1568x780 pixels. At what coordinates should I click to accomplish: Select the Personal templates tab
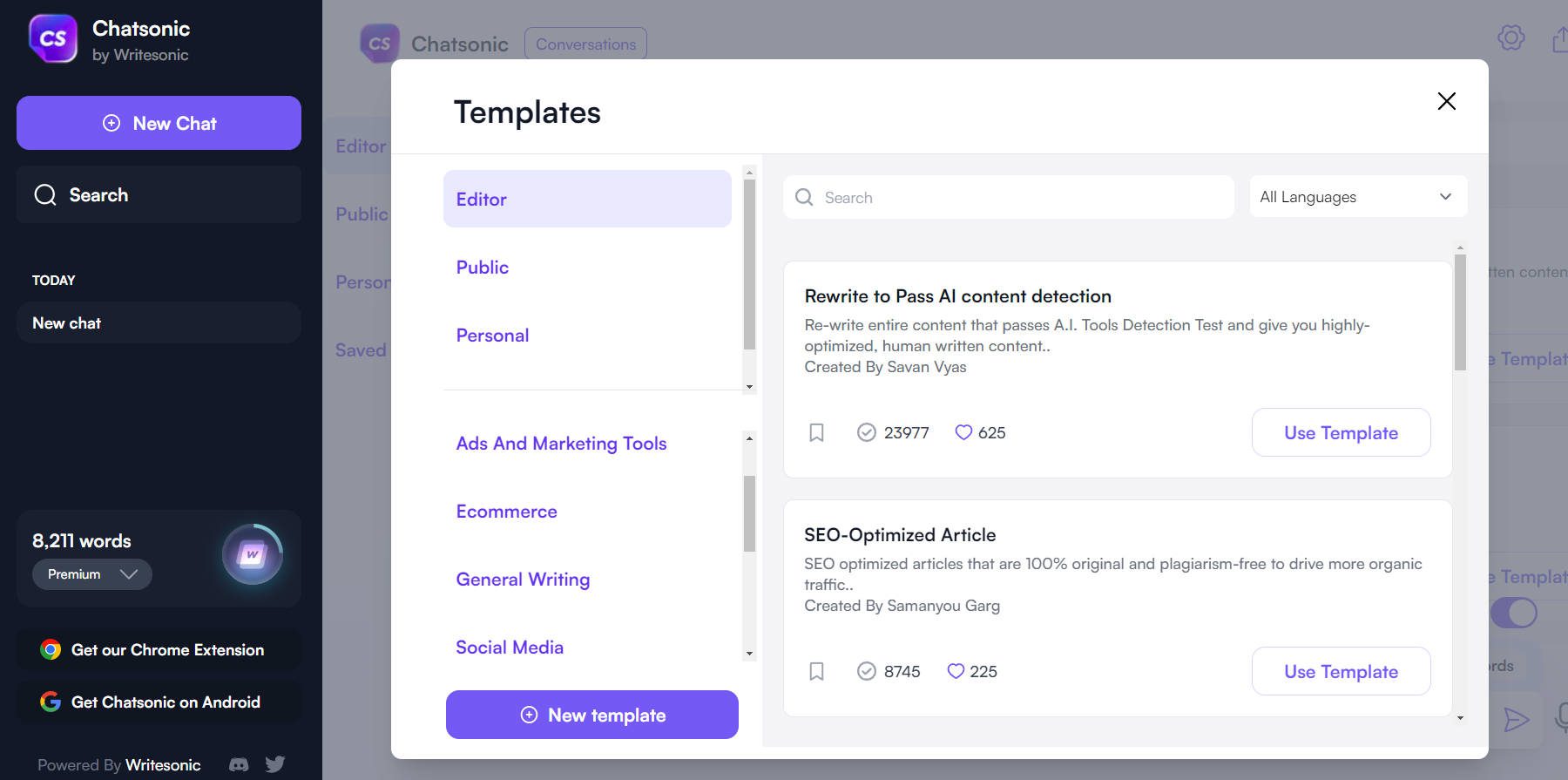(492, 336)
